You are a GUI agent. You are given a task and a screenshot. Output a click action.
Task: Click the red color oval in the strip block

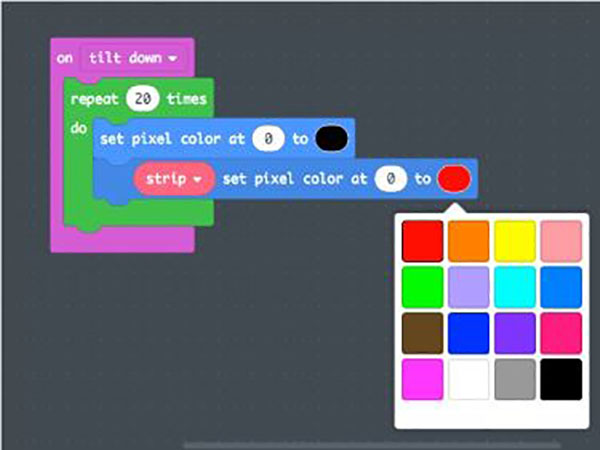tap(454, 178)
